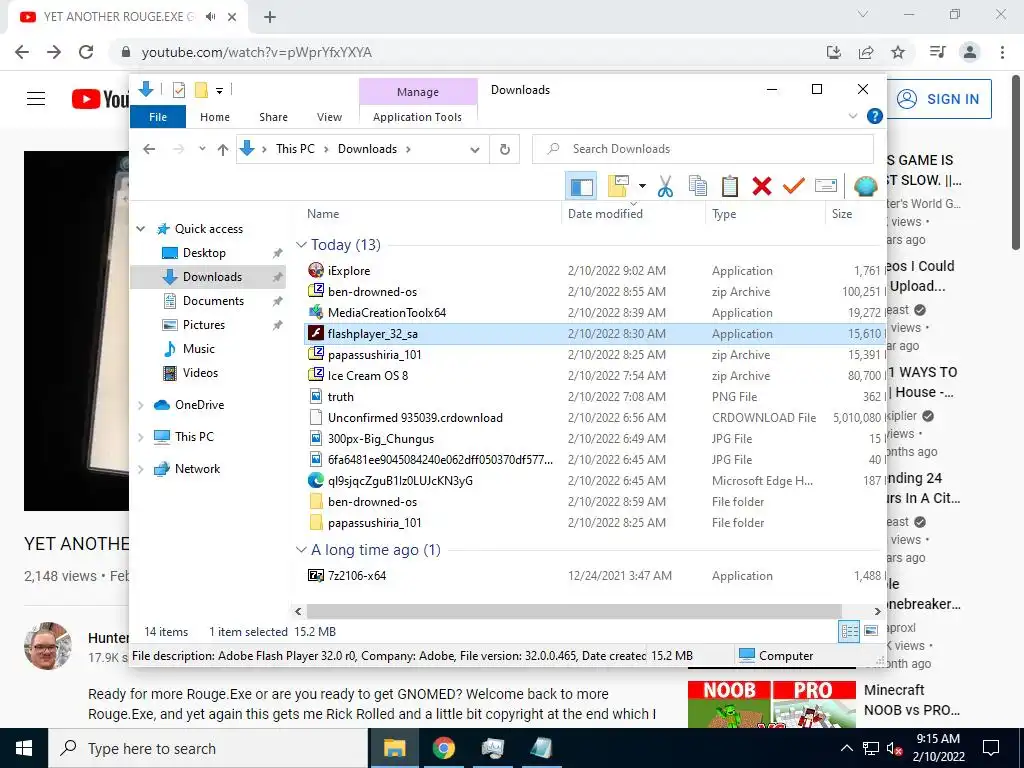The height and width of the screenshot is (768, 1024).
Task: Open the YouTube hamburger guide menu
Action: 36,99
